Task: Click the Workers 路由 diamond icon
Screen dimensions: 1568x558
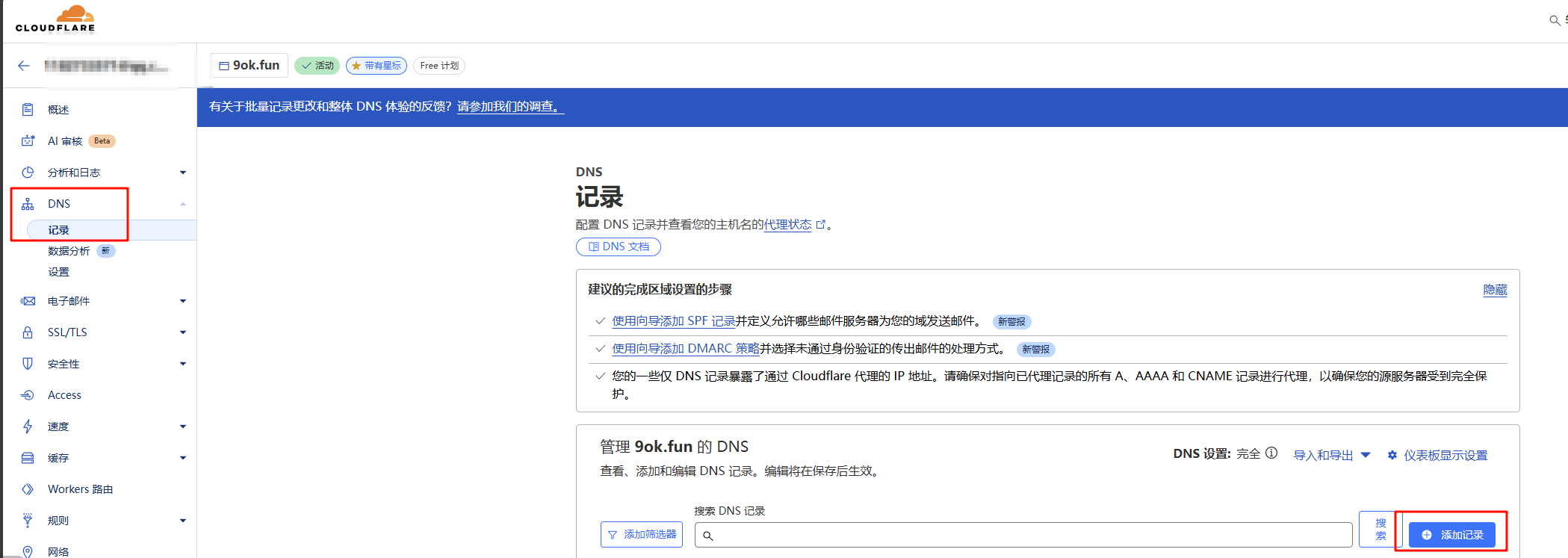Action: click(x=28, y=489)
